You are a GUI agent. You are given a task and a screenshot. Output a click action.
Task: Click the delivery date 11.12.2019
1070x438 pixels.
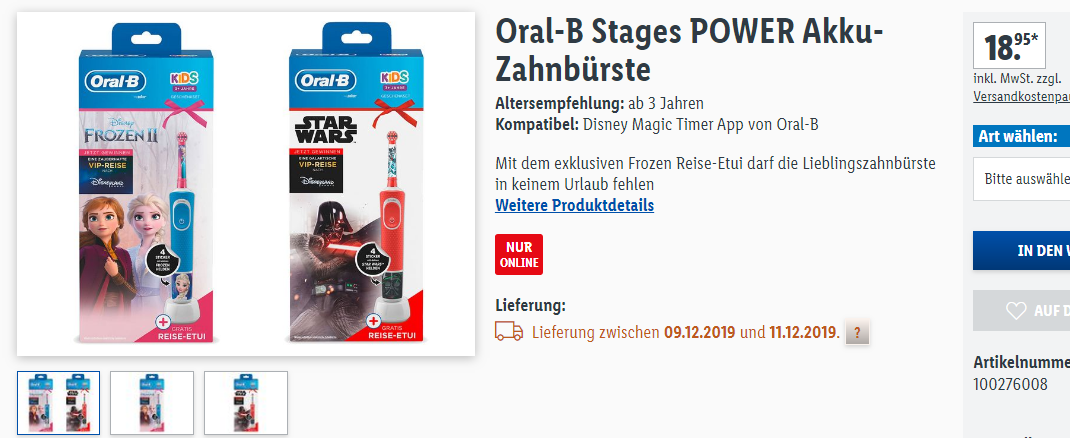click(802, 333)
